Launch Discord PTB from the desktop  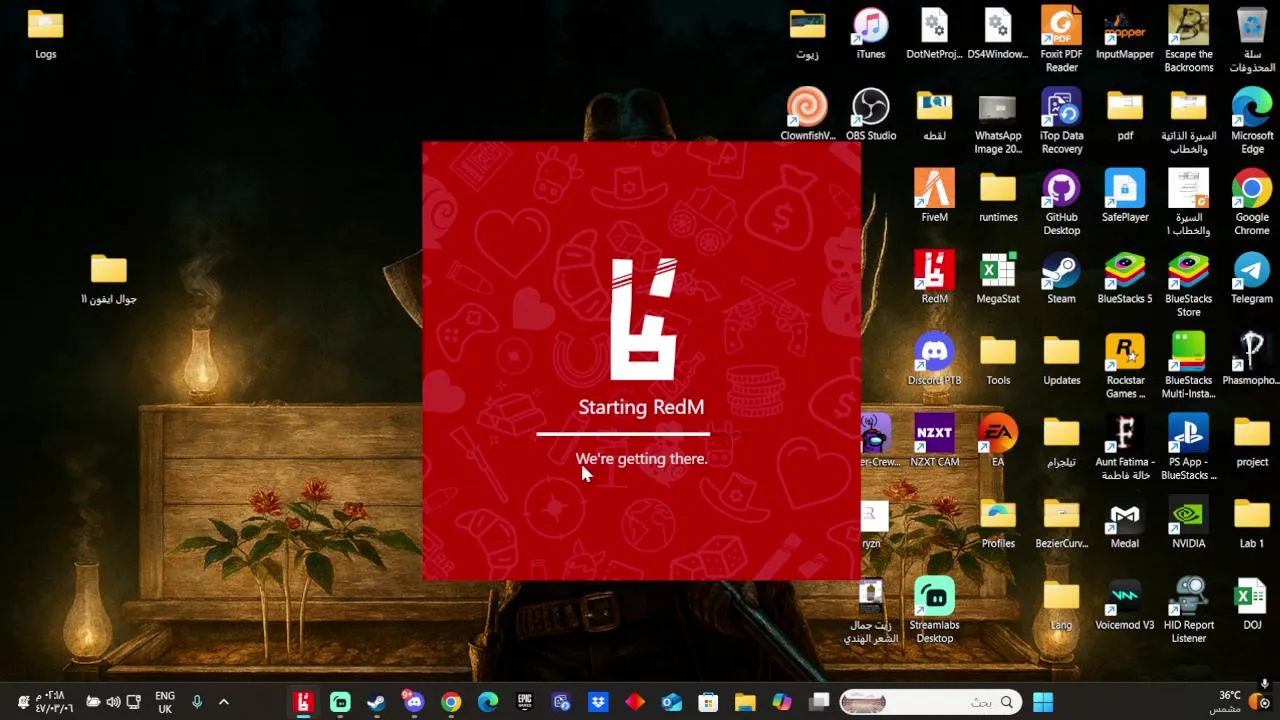(x=934, y=360)
